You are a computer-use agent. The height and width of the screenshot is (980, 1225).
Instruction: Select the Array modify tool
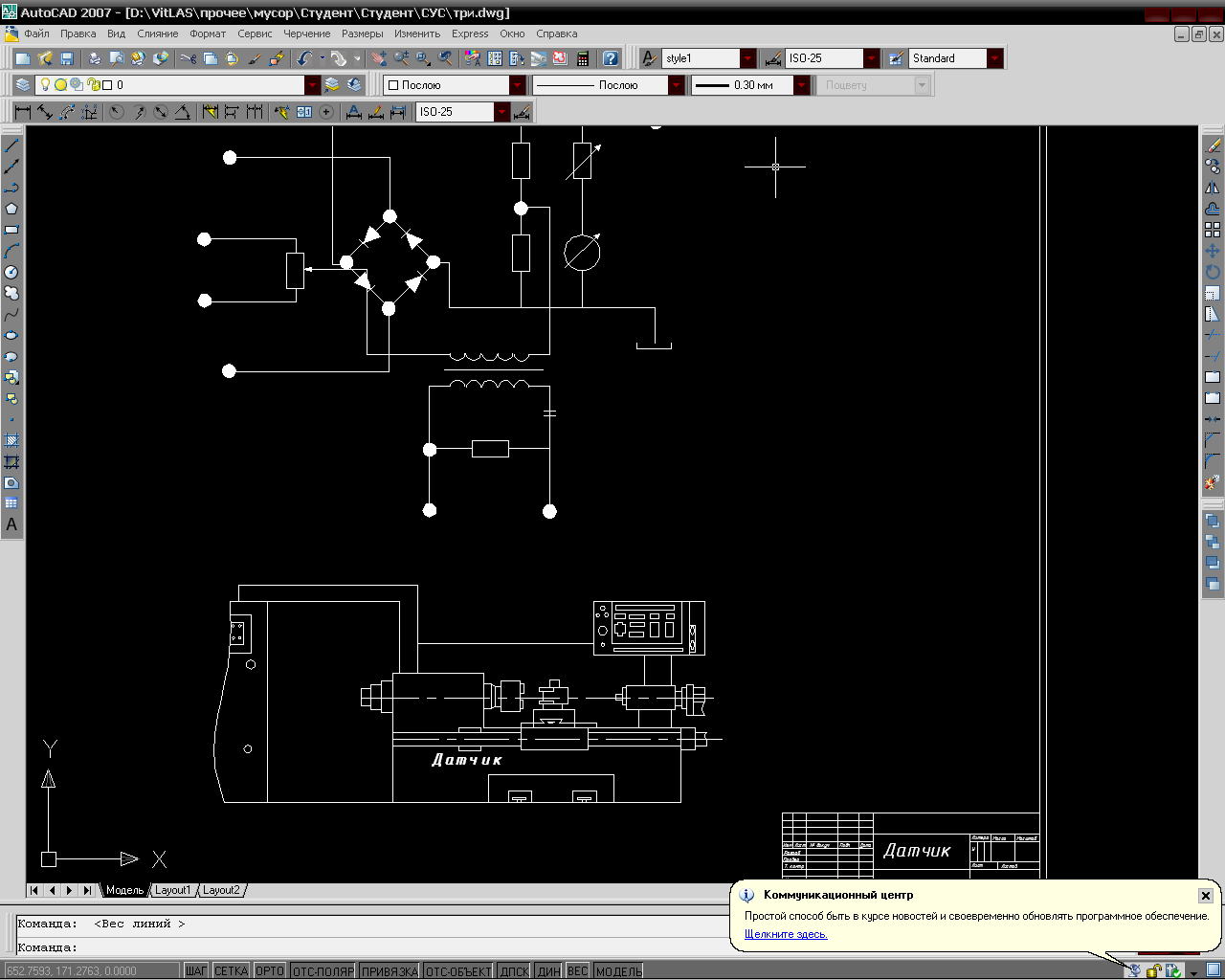tap(1213, 230)
